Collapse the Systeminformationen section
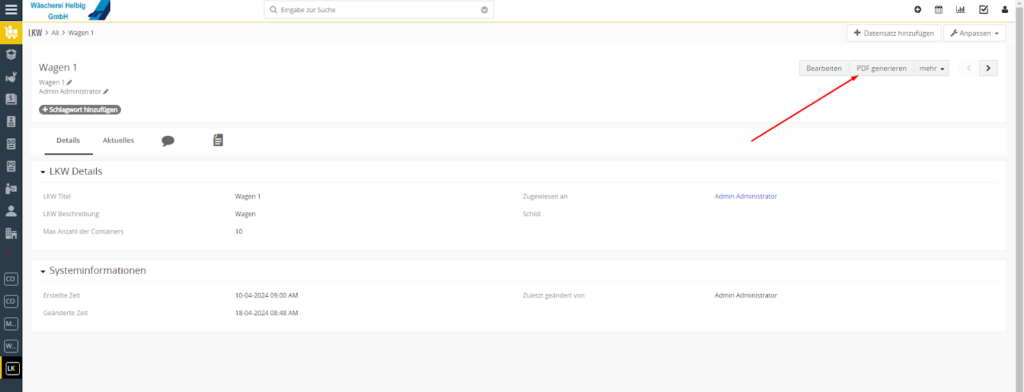The image size is (1024, 392). point(43,271)
